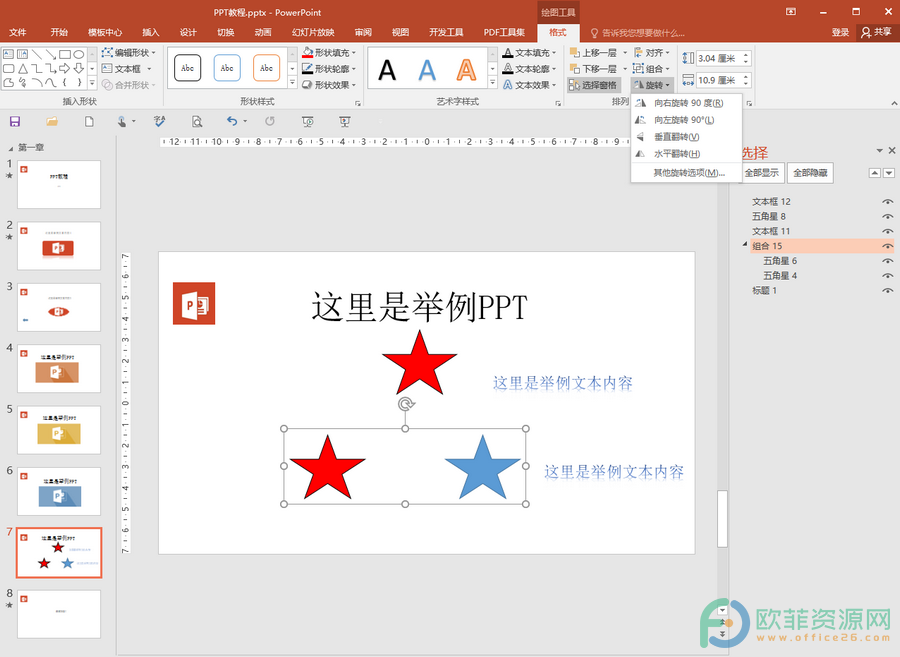Viewport: 900px width, 657px height.
Task: Click the touch/mouse mode hand icon
Action: pyautogui.click(x=122, y=122)
